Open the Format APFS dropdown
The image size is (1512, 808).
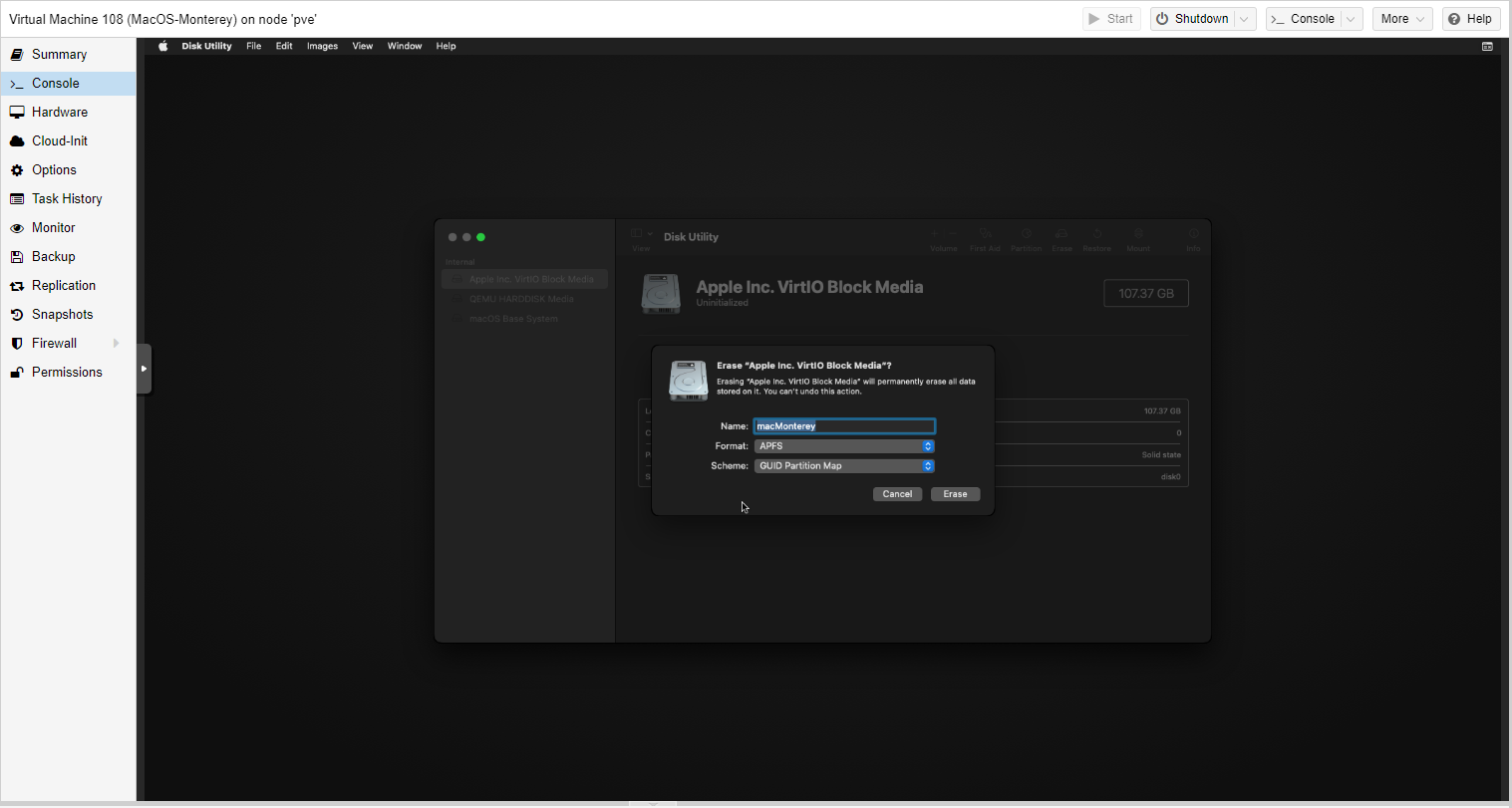844,446
